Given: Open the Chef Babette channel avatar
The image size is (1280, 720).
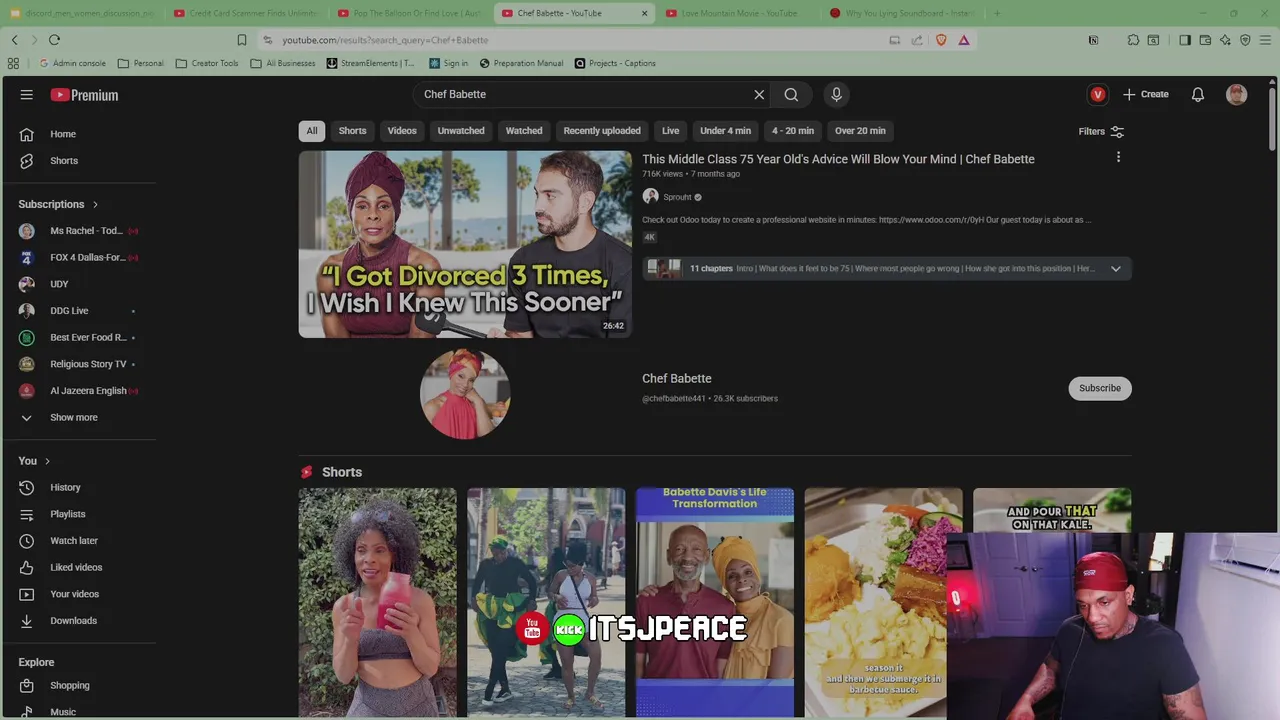Looking at the screenshot, I should [x=465, y=394].
